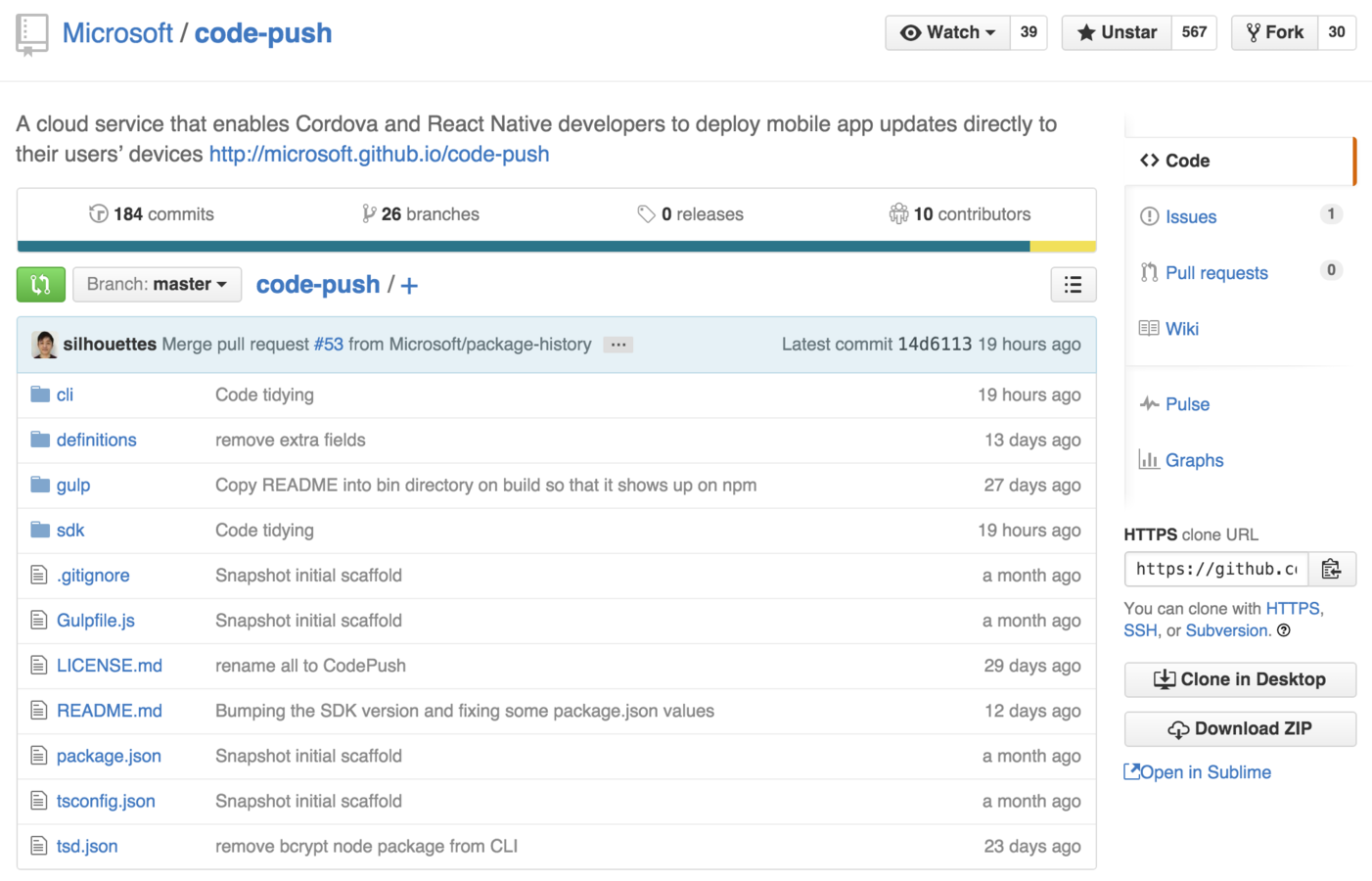Click the tsconfig.json file icon
Viewport: 1372px width, 881px height.
tap(39, 801)
